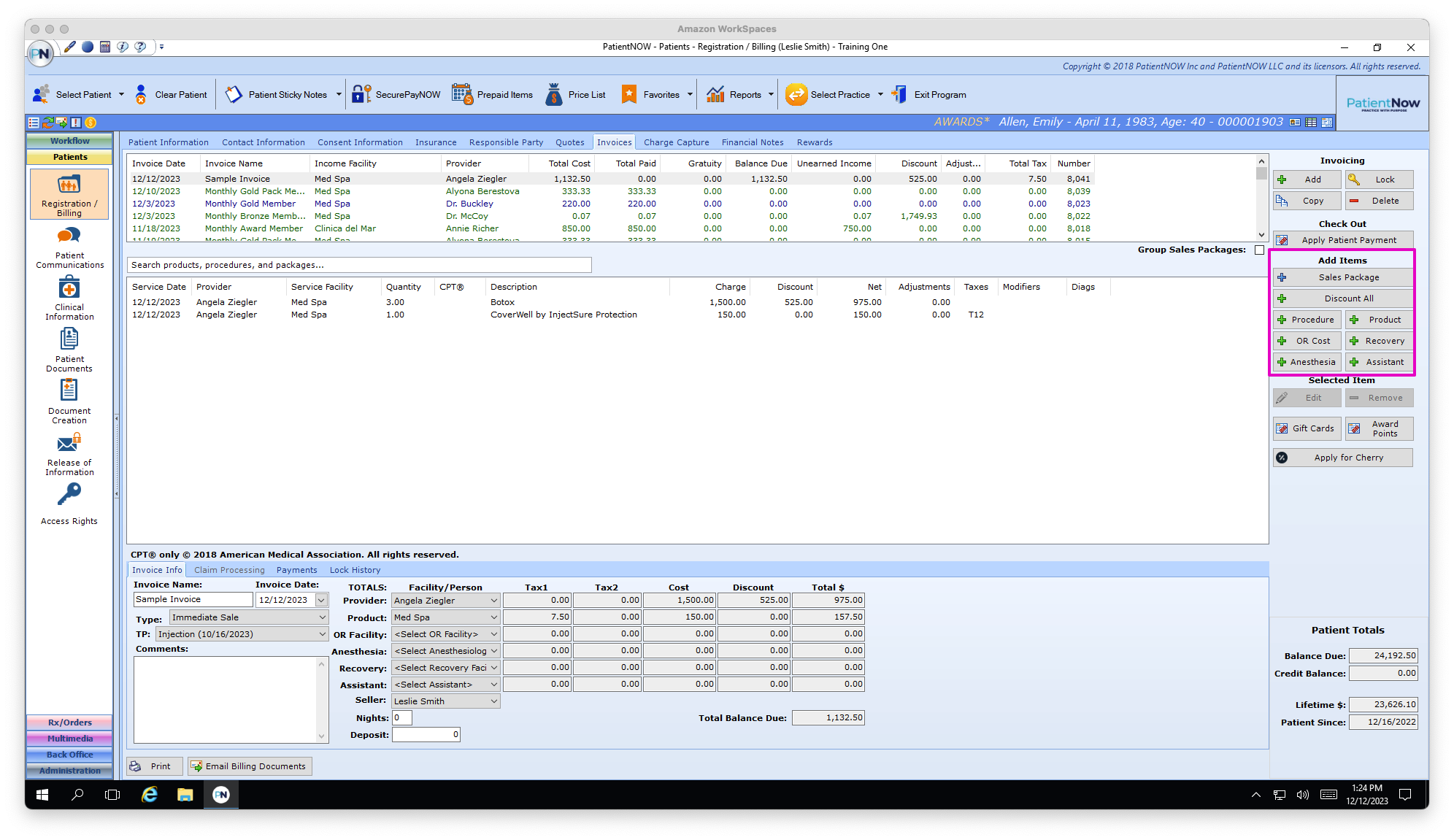Open Access Rights in the sidebar

coord(69,504)
